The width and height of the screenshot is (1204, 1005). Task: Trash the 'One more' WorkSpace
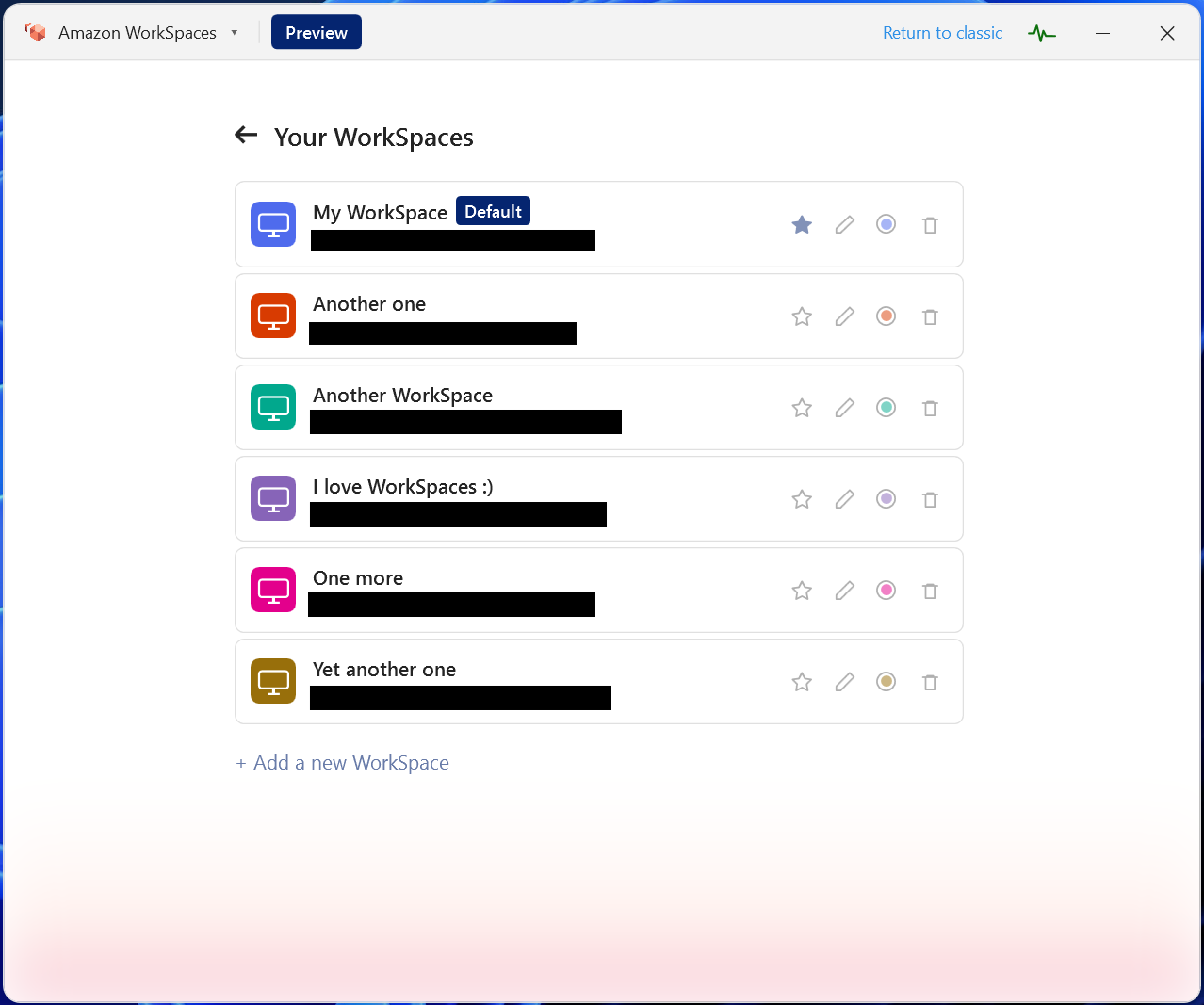pos(930,591)
